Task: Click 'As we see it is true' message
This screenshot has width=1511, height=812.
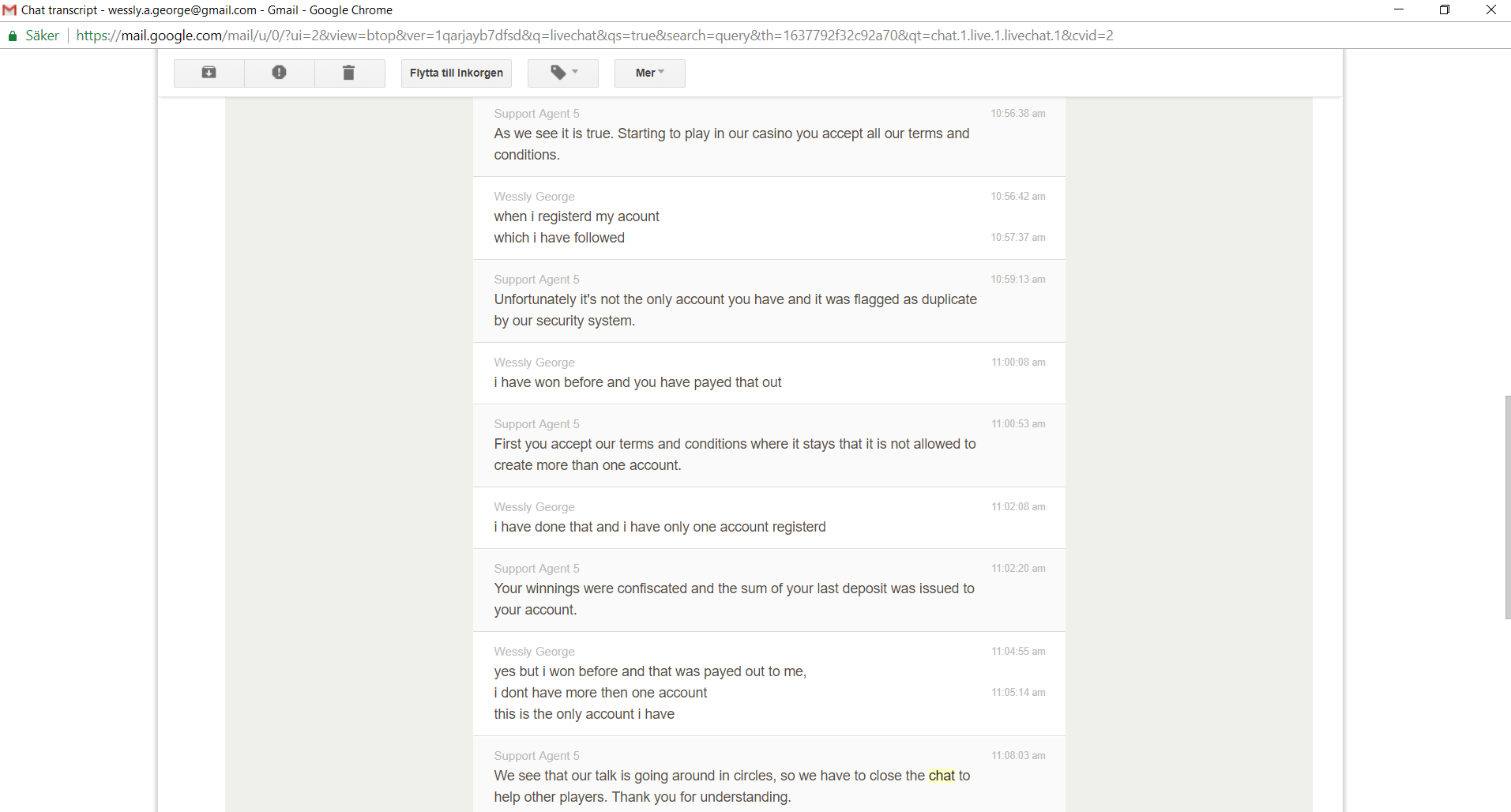Action: [x=731, y=144]
